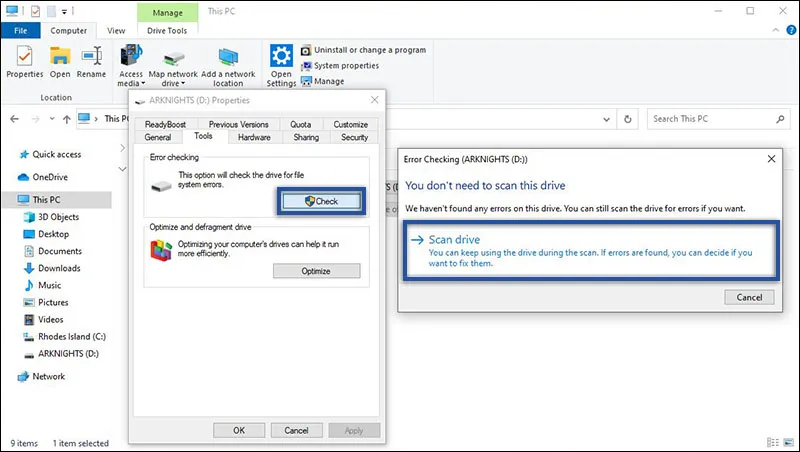The width and height of the screenshot is (800, 452).
Task: Switch to details view icon in status bar
Action: coord(773,442)
